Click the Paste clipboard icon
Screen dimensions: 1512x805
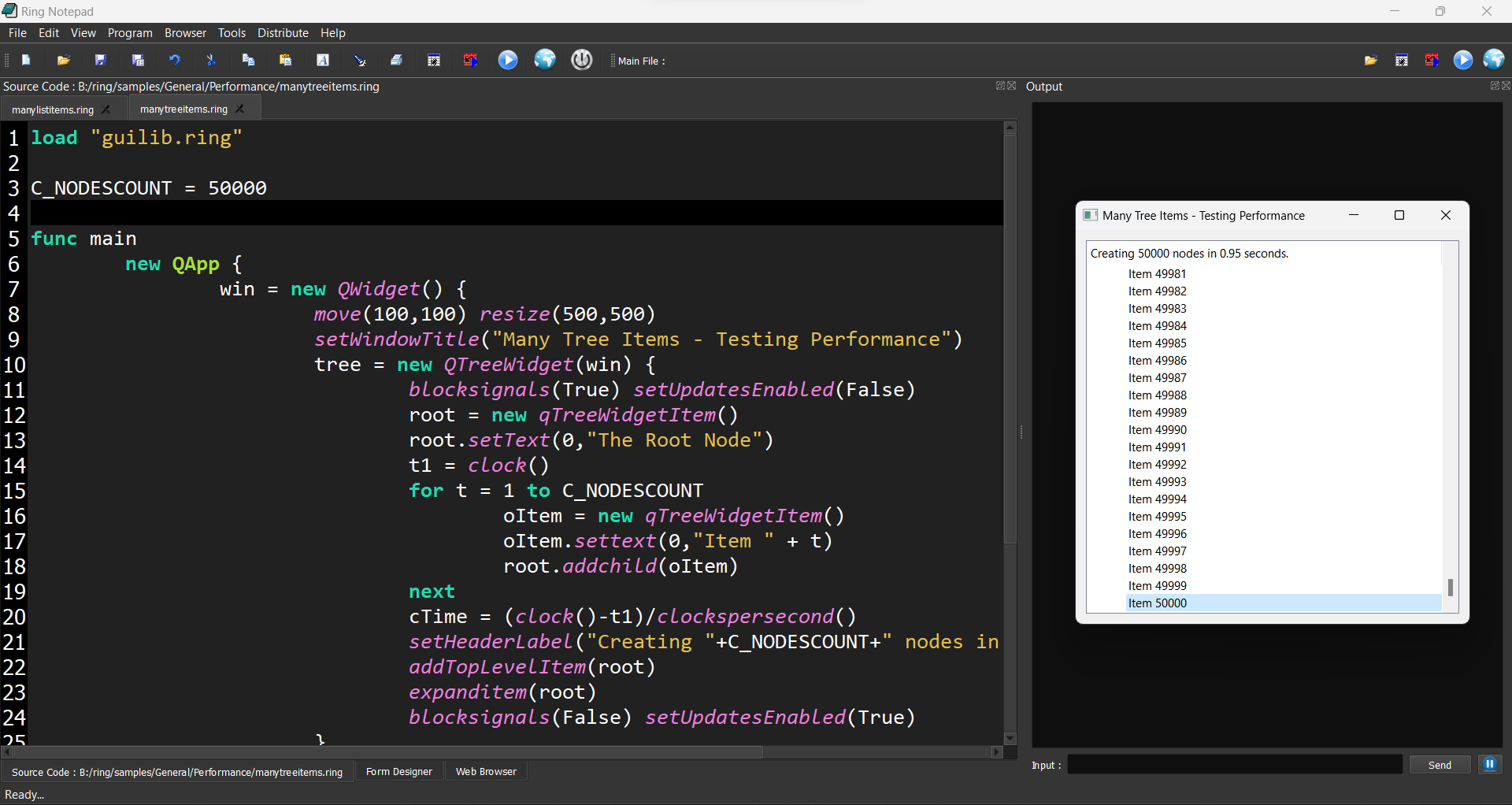click(x=286, y=60)
